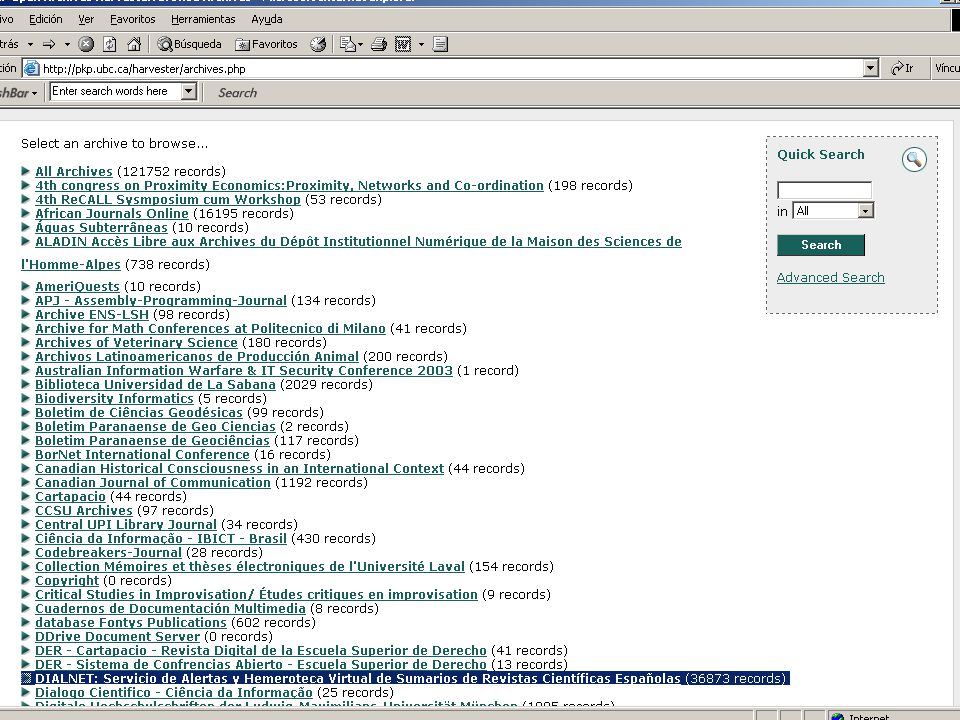The image size is (960, 720).
Task: Click the Discuss notes toolbar icon
Action: click(x=440, y=44)
